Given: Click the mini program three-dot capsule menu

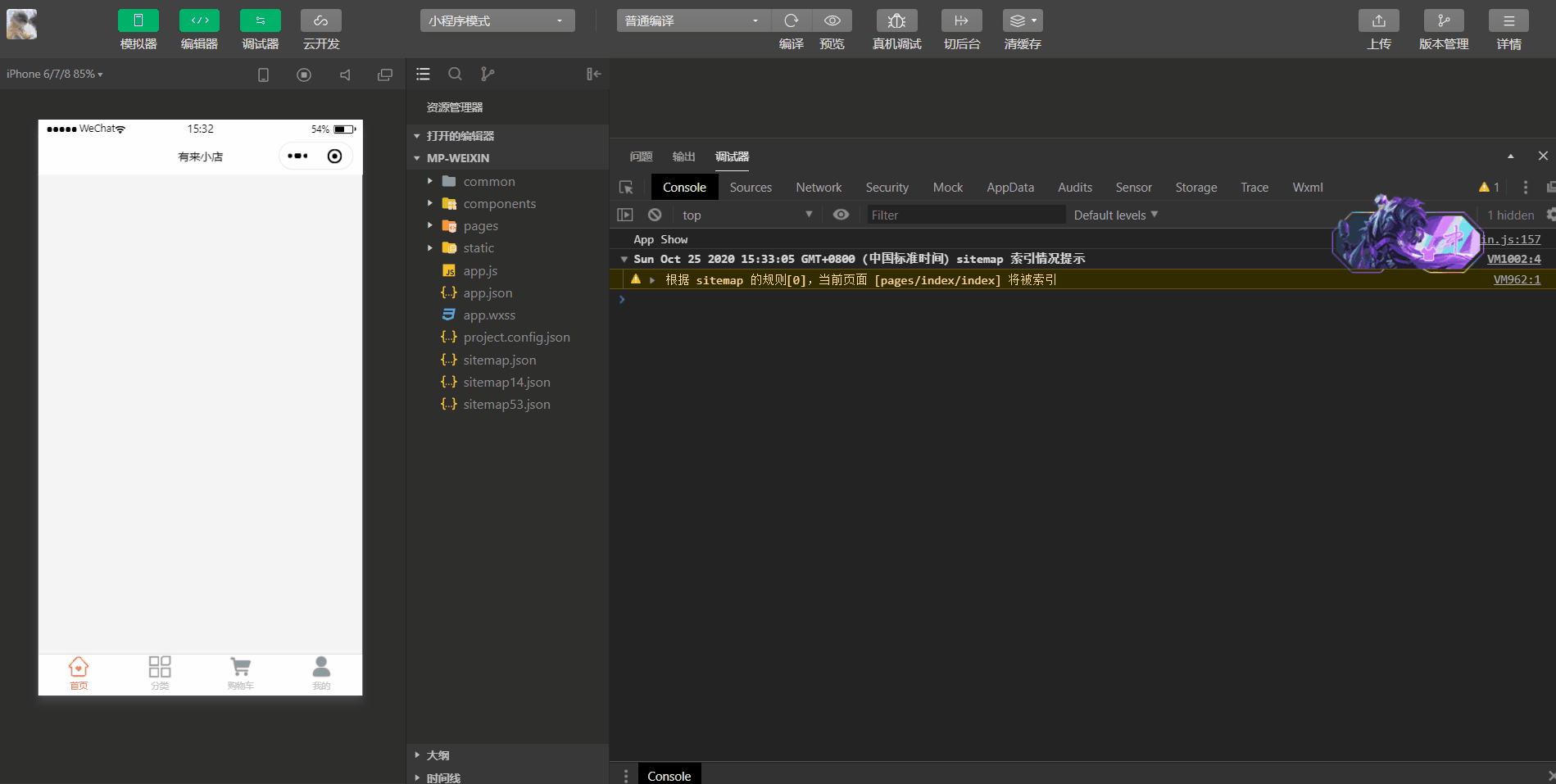Looking at the screenshot, I should click(x=298, y=156).
